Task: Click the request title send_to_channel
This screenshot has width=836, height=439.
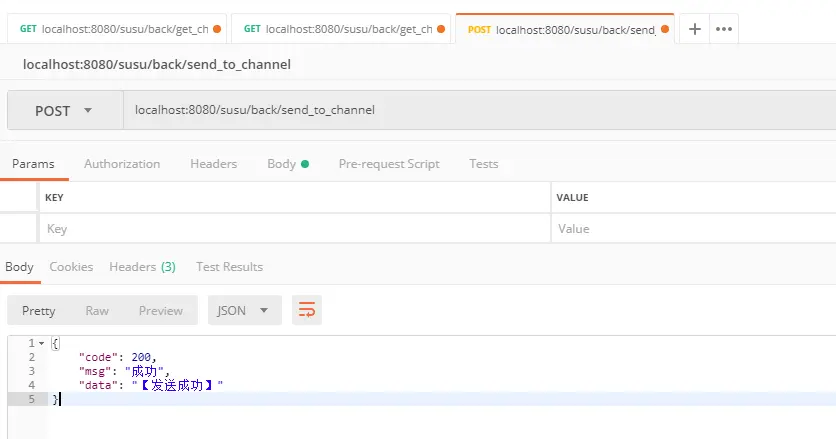Action: pos(157,65)
